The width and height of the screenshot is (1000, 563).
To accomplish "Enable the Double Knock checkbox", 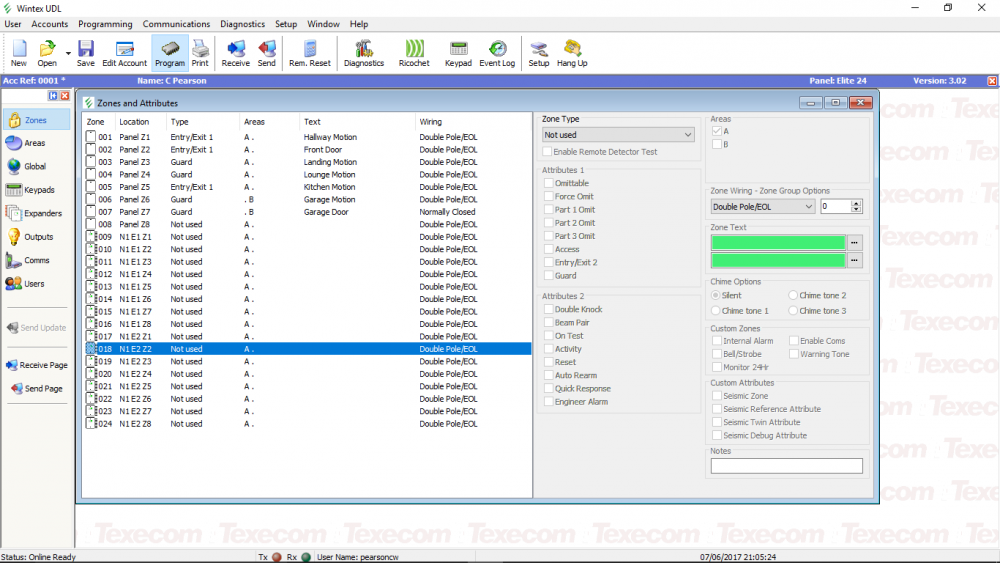I will point(548,310).
